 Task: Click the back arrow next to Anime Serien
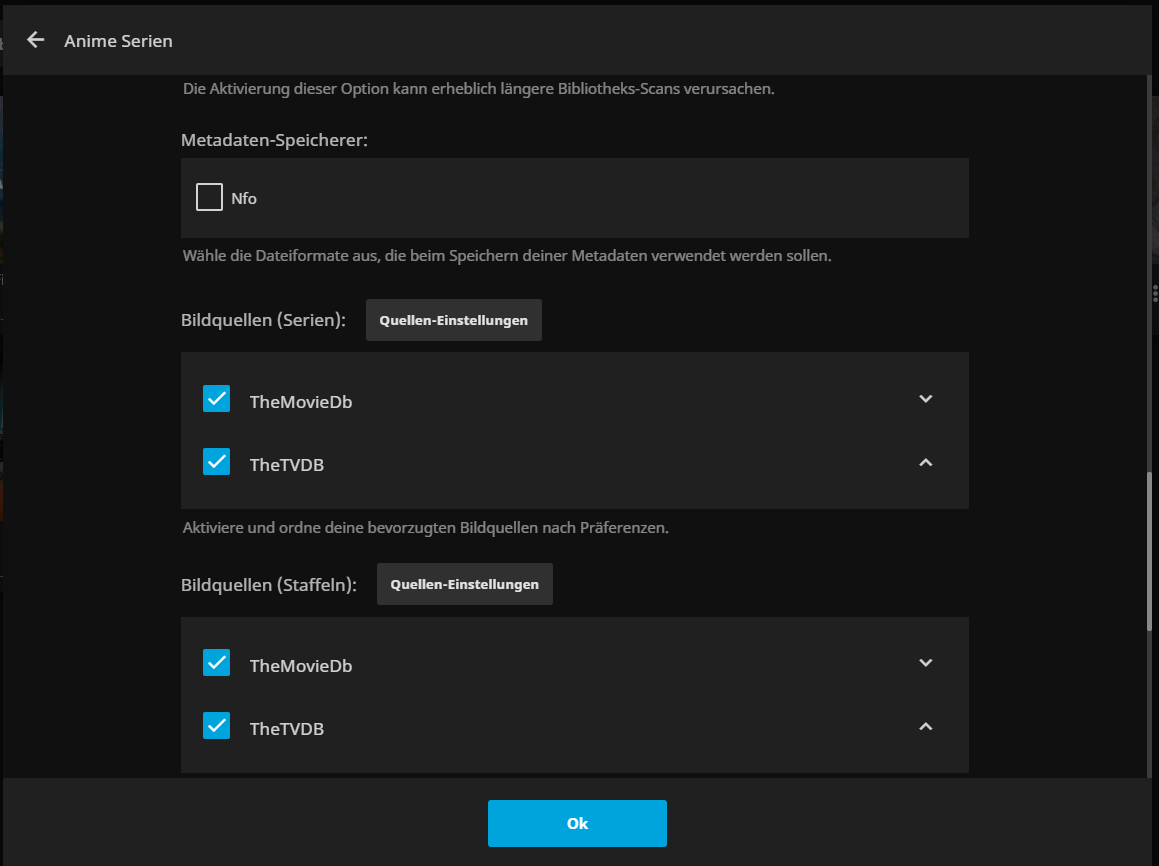pyautogui.click(x=36, y=40)
